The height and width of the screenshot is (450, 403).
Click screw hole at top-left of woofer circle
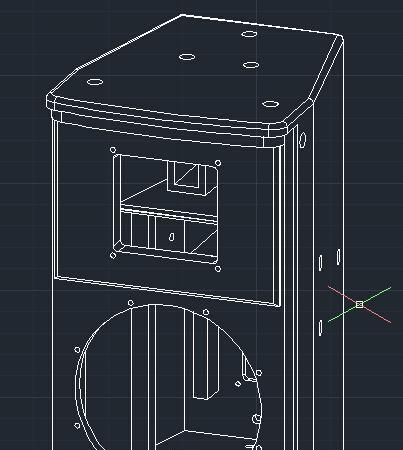(130, 303)
